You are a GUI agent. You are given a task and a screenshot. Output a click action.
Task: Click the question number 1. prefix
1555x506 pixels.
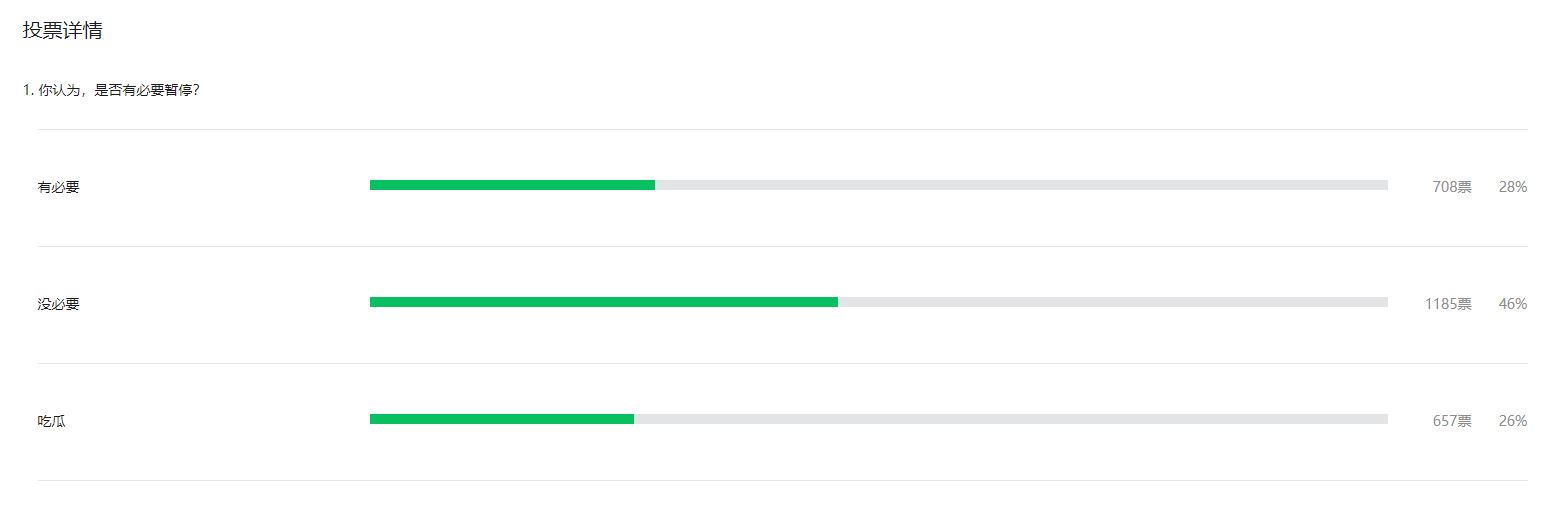(28, 90)
